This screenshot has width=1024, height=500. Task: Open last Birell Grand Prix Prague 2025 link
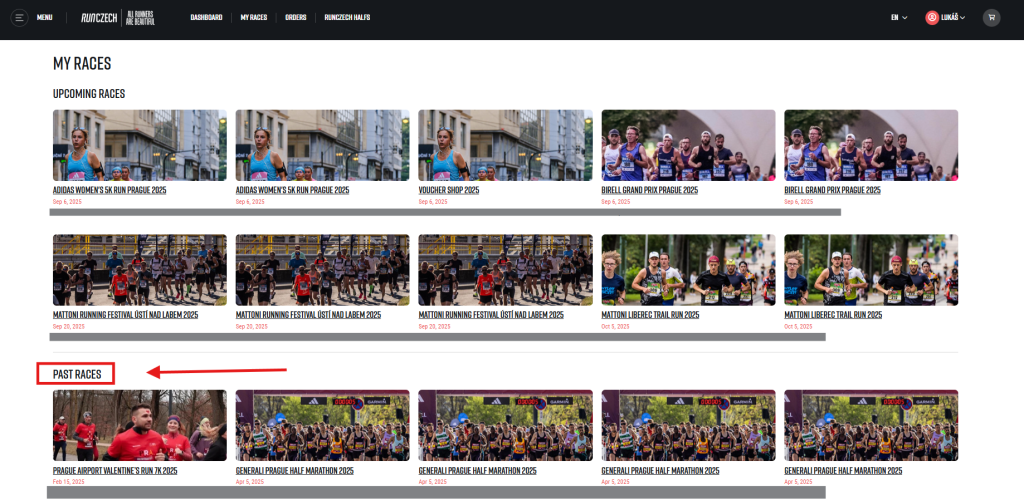coord(833,190)
